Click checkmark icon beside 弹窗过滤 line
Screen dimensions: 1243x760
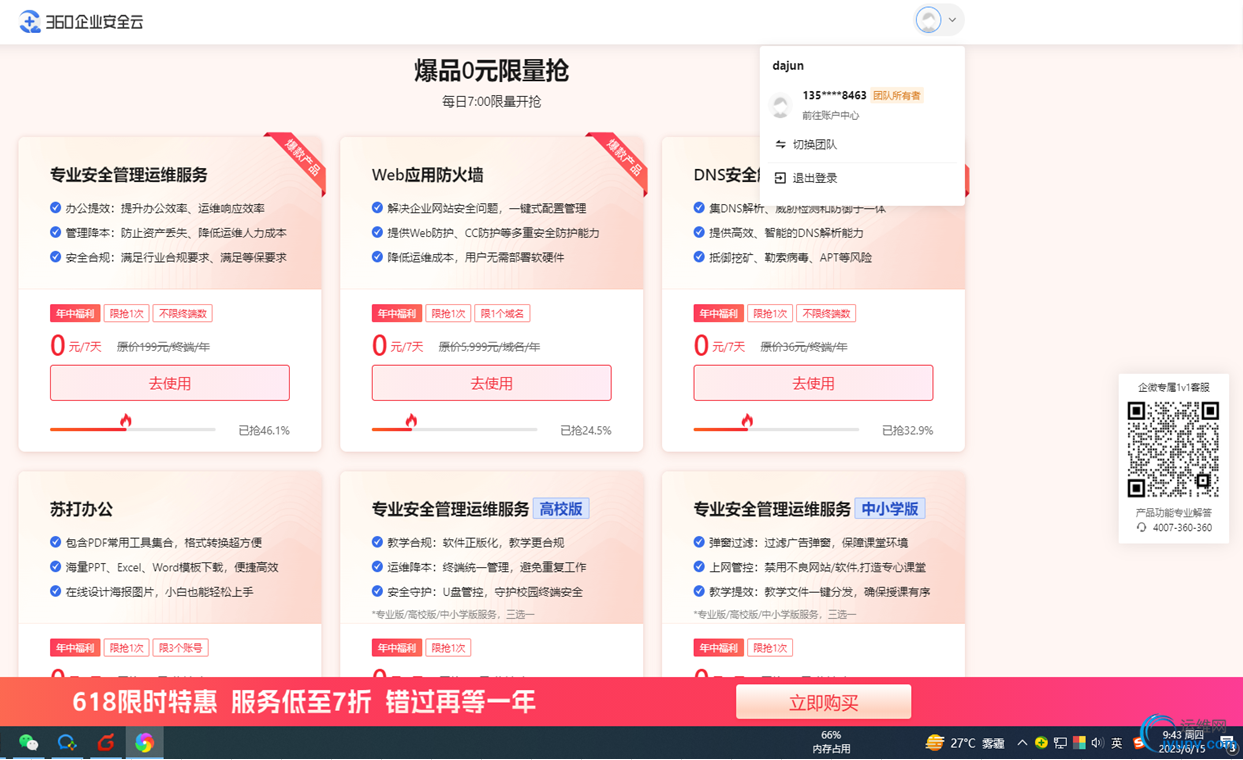point(699,542)
